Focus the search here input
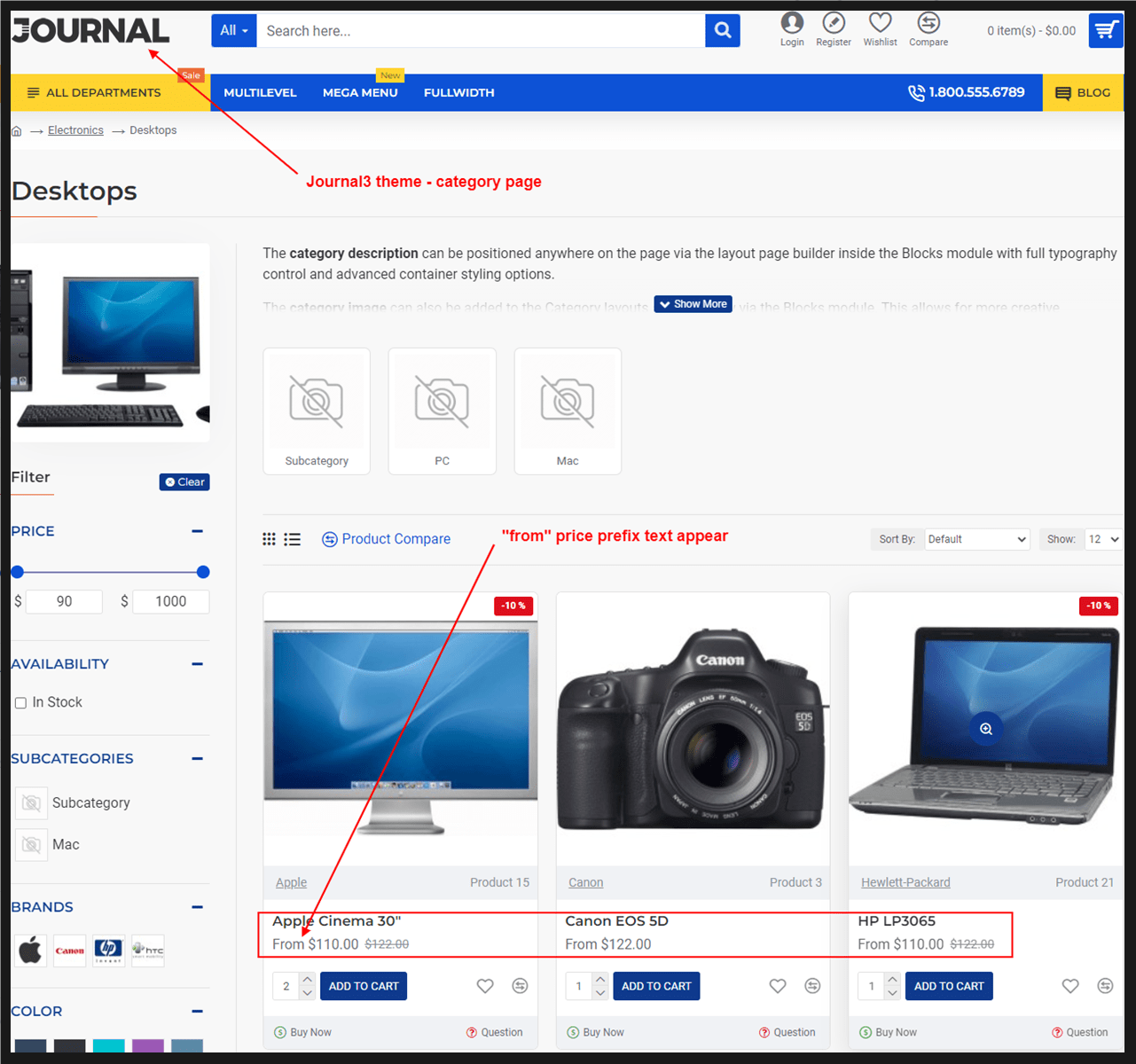 (482, 30)
